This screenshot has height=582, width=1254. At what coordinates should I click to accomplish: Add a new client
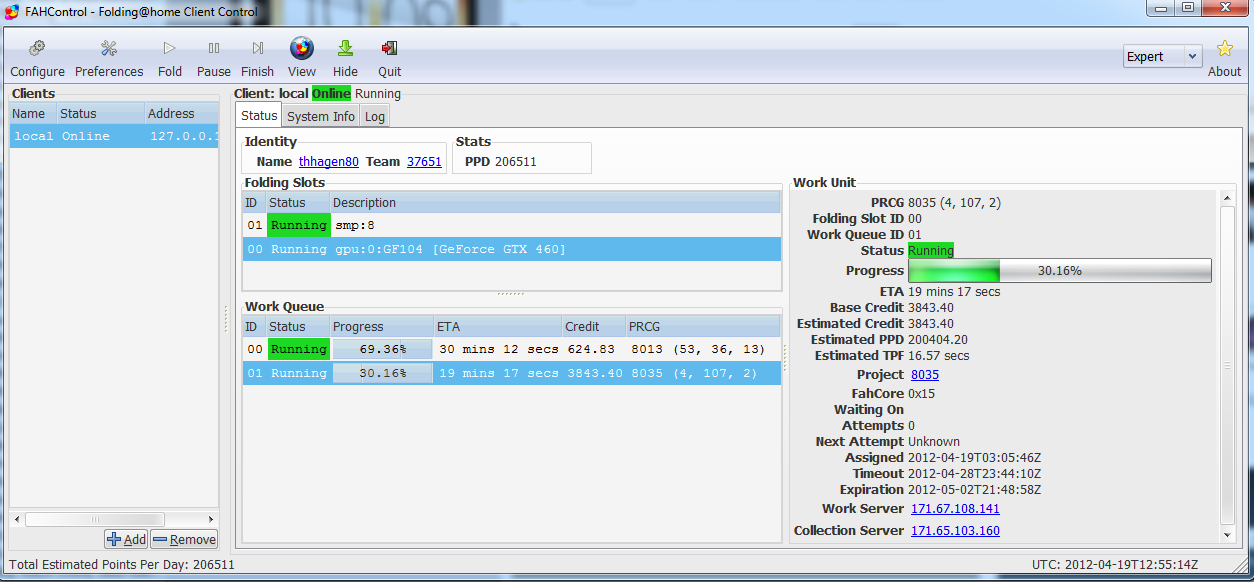pos(126,539)
